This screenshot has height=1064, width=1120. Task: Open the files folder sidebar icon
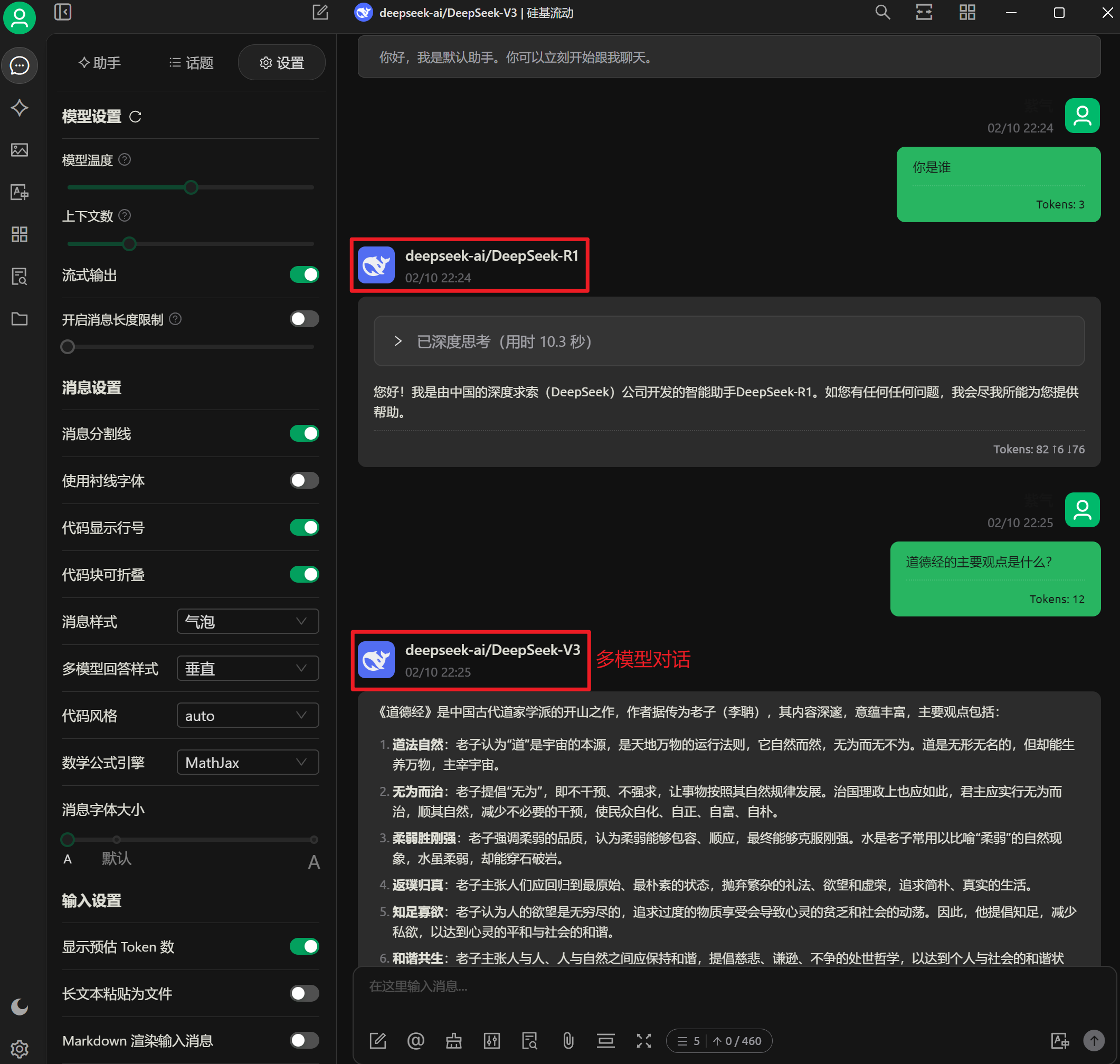tap(20, 319)
